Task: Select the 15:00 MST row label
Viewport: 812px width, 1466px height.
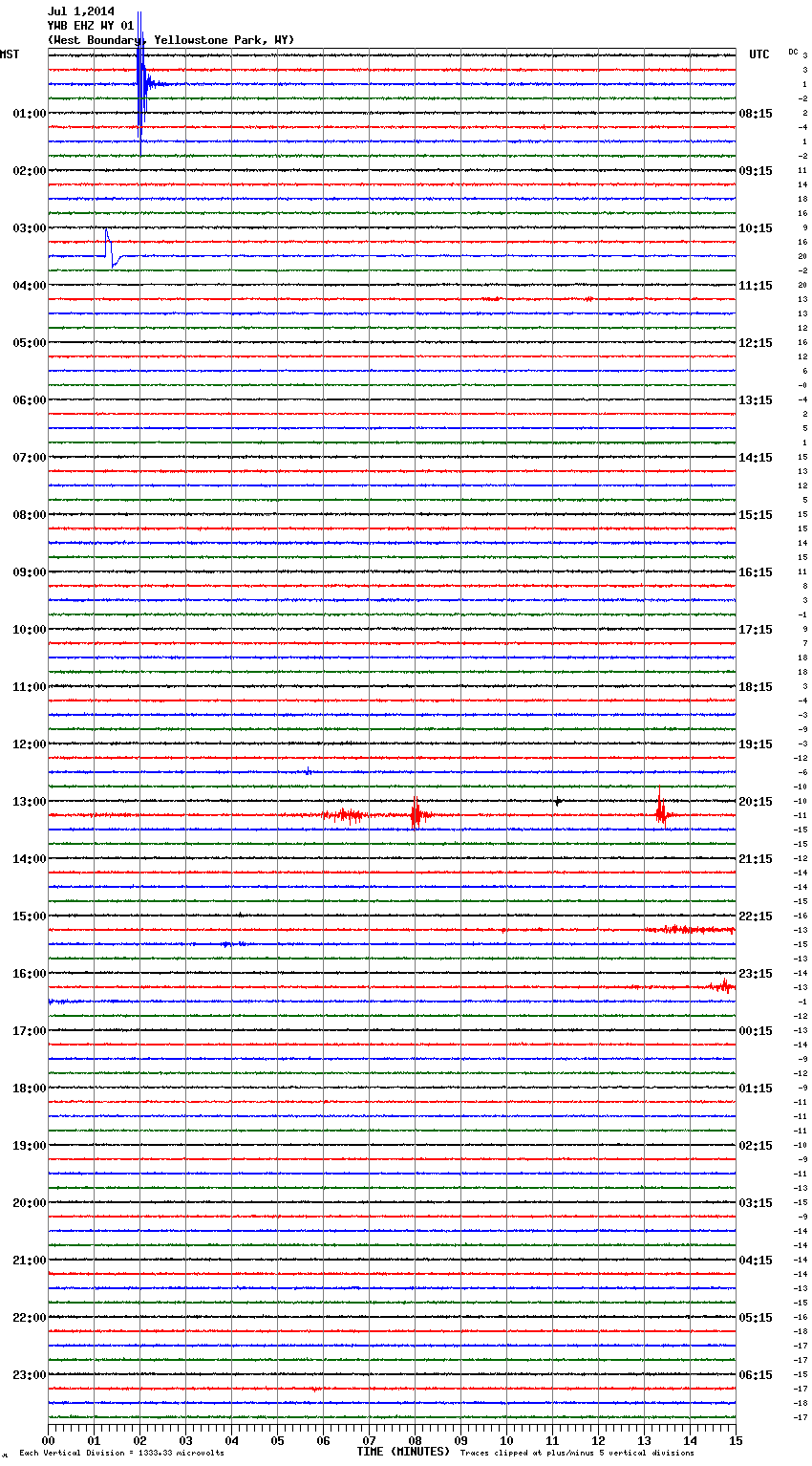Action: coord(30,916)
